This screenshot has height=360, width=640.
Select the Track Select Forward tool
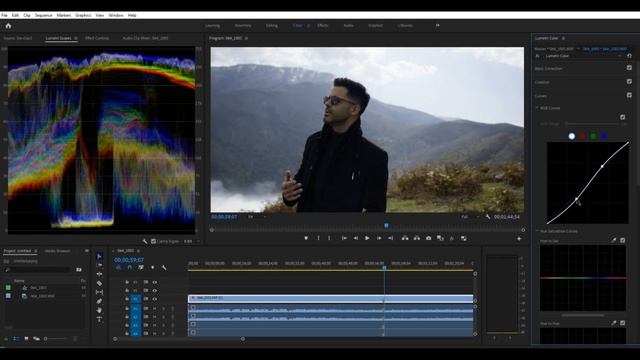[99, 265]
